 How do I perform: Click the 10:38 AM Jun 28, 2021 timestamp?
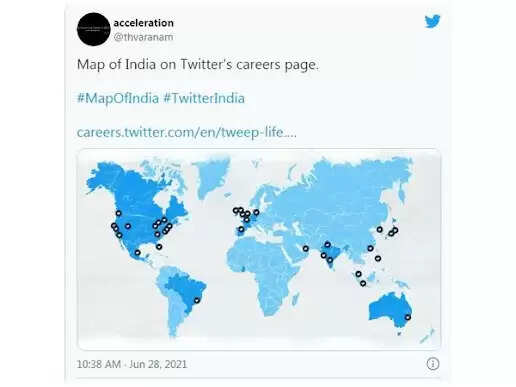(132, 364)
